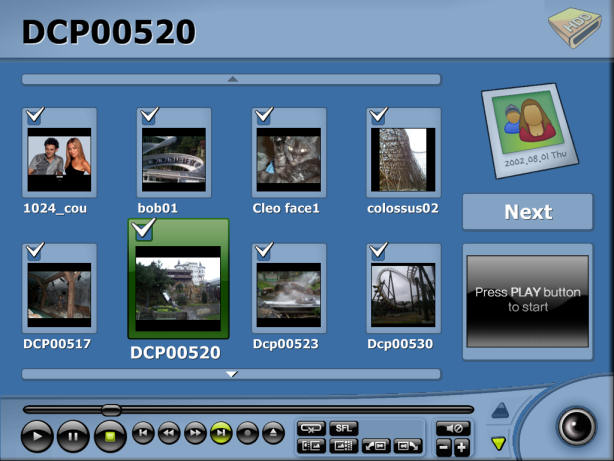
Task: Uncheck the Dcp00530 checkbox
Action: pos(379,251)
